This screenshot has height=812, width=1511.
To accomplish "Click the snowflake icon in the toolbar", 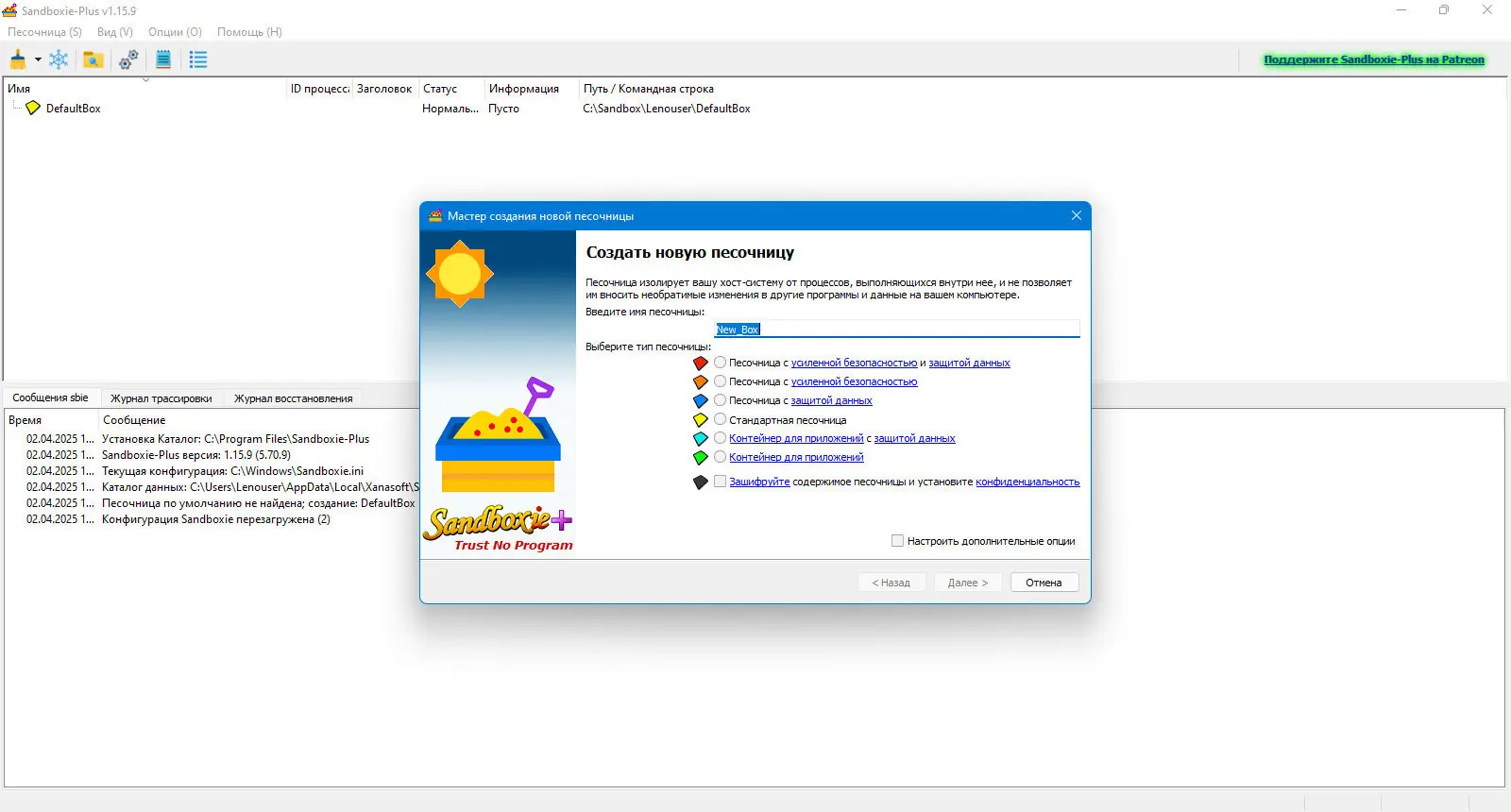I will click(59, 59).
